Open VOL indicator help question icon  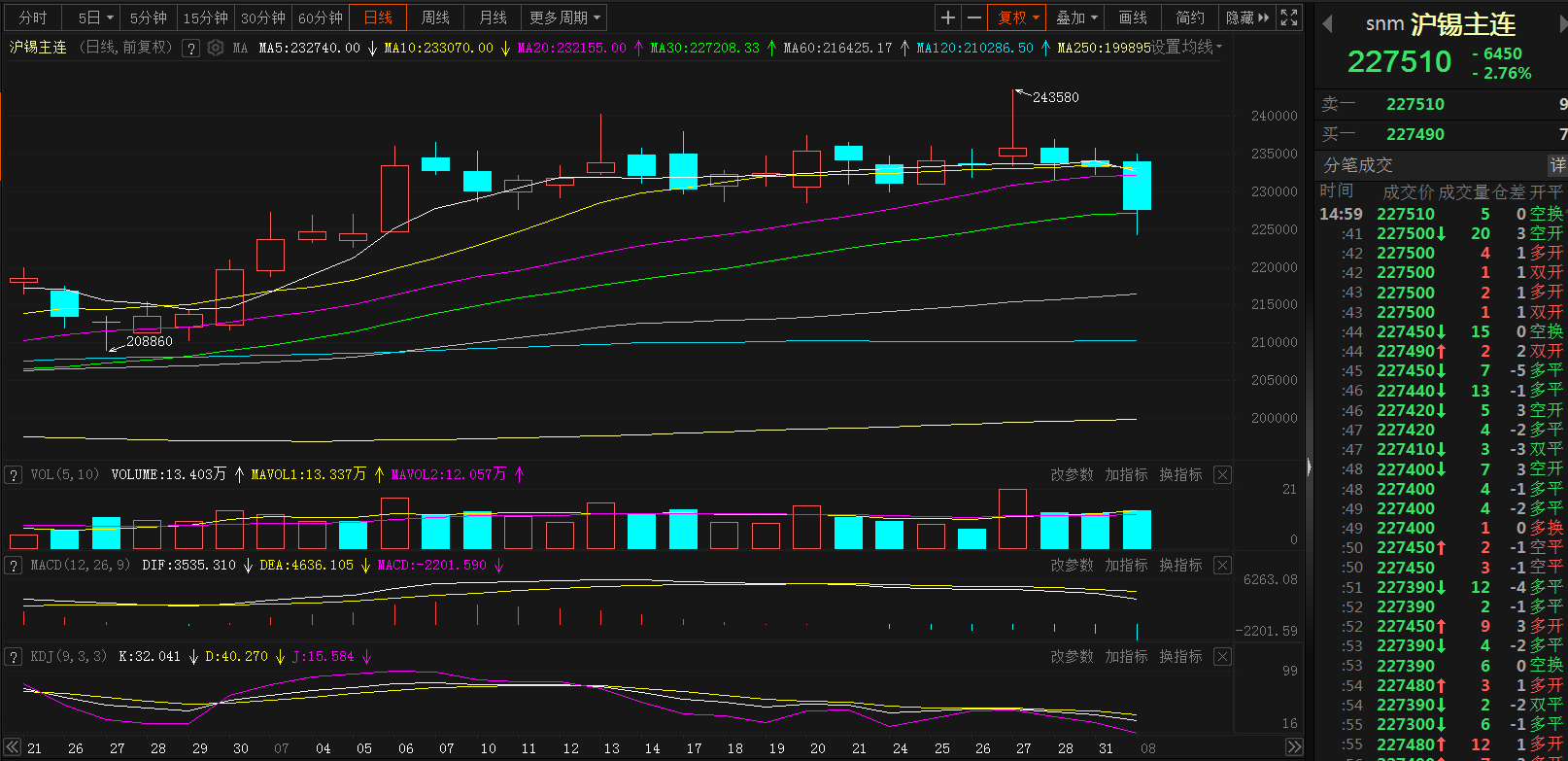click(x=14, y=475)
